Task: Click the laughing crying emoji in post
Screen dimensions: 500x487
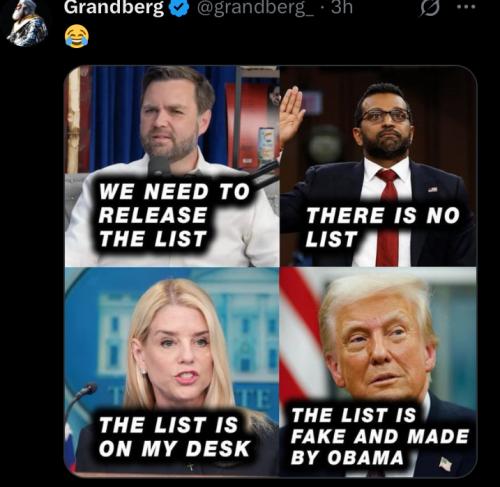Action: coord(77,37)
